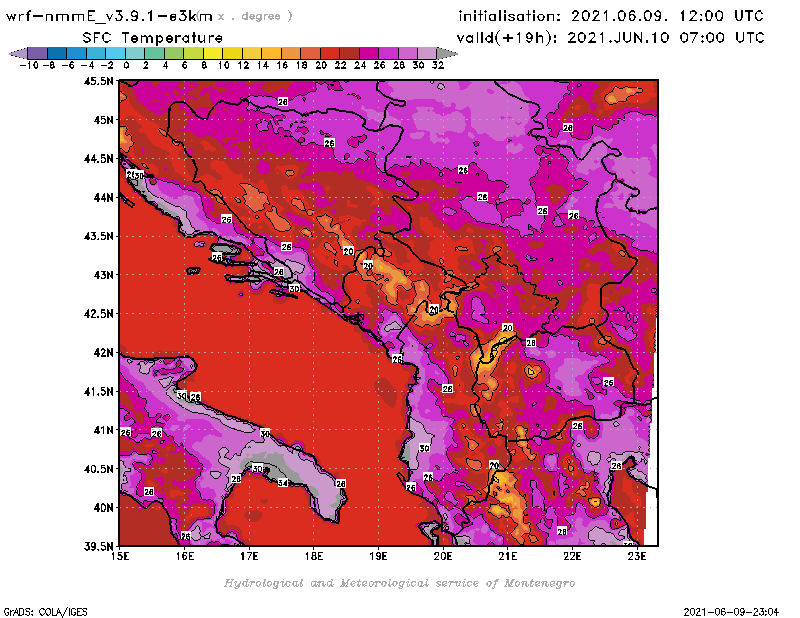Click the legend value '-10'
The width and height of the screenshot is (800, 618).
(x=29, y=66)
